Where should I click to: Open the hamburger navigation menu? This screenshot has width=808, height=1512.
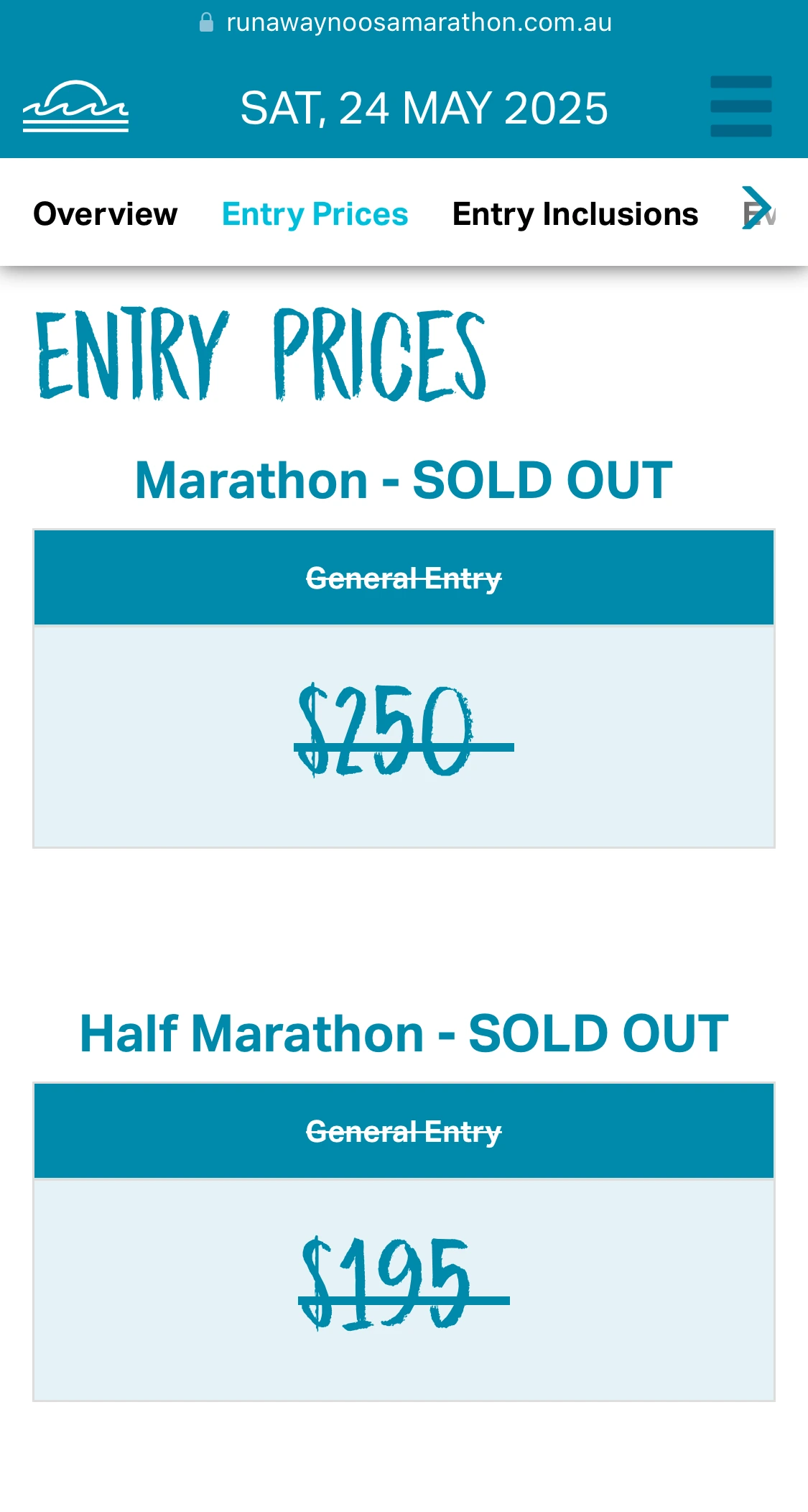(740, 106)
